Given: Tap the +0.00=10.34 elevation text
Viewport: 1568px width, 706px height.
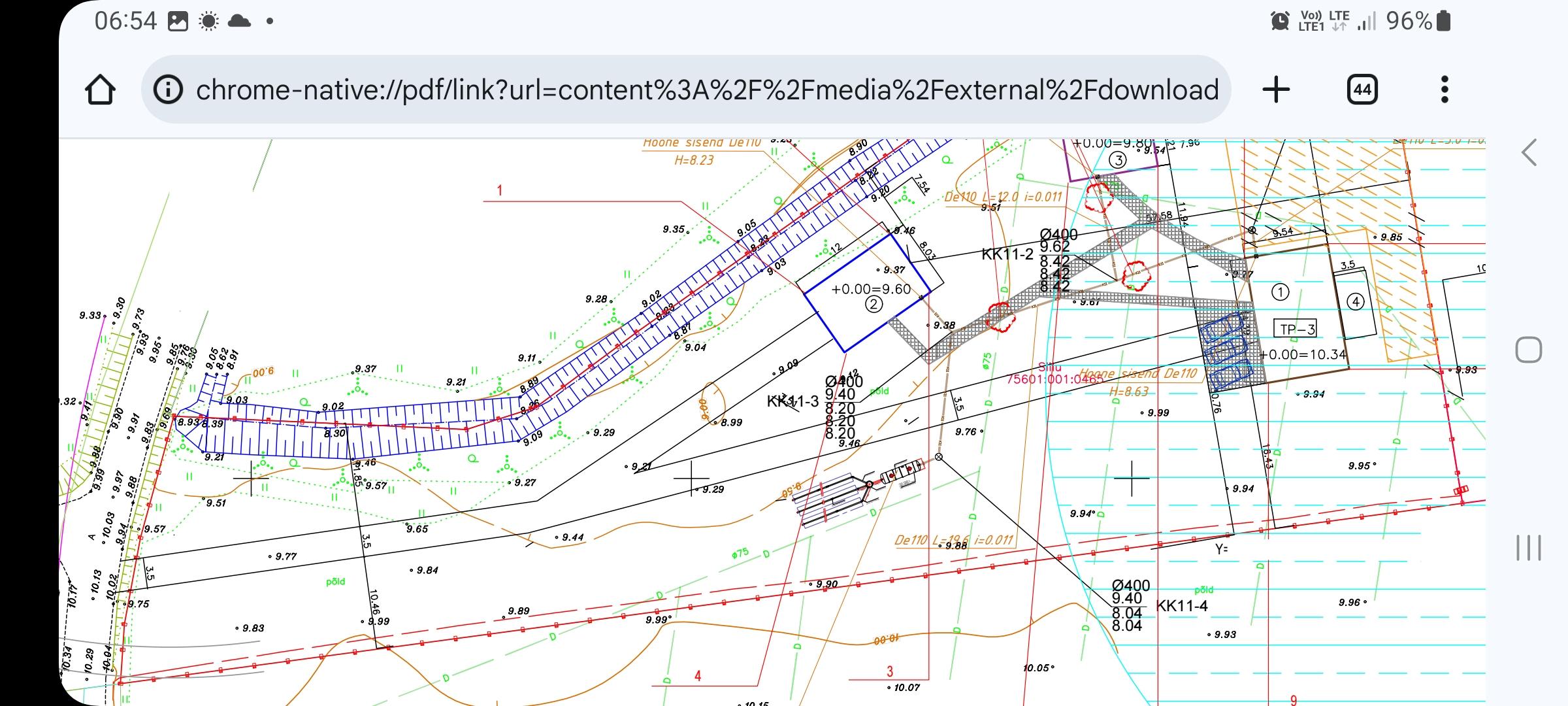Looking at the screenshot, I should point(1303,355).
